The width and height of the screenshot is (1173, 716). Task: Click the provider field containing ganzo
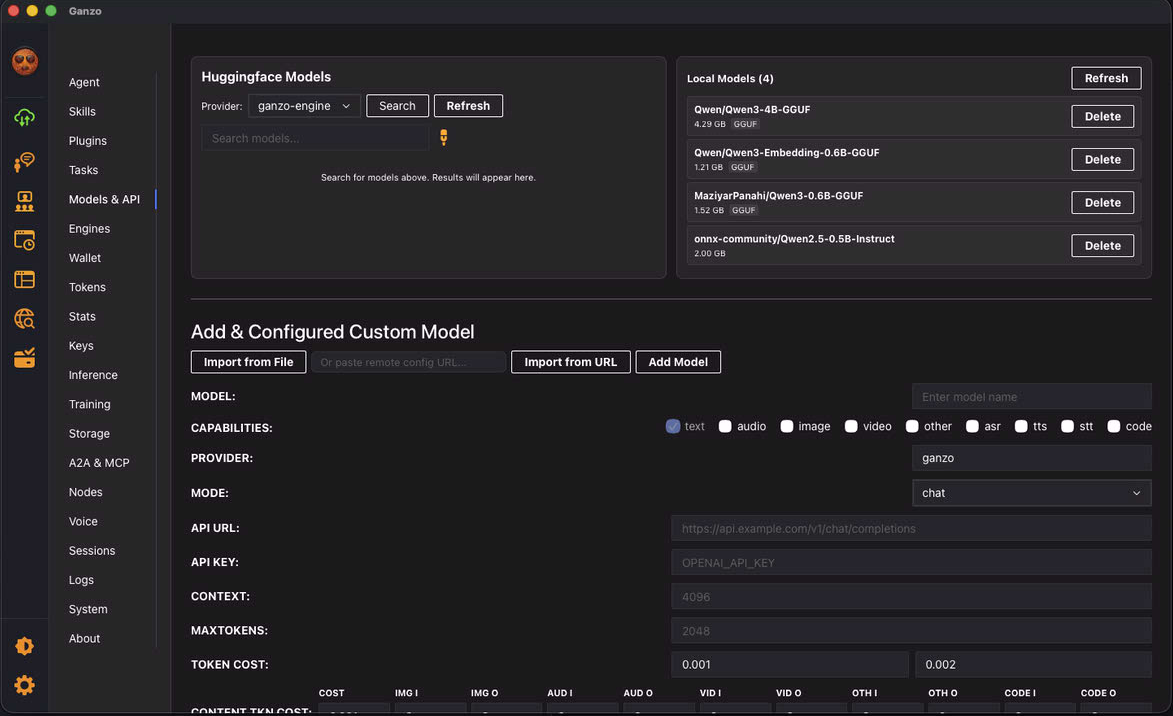pyautogui.click(x=1031, y=458)
